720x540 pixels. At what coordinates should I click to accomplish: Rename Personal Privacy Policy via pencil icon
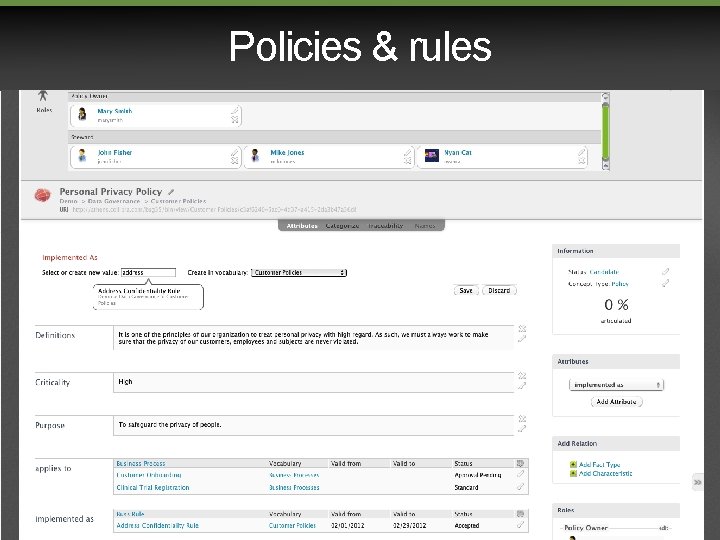point(171,192)
